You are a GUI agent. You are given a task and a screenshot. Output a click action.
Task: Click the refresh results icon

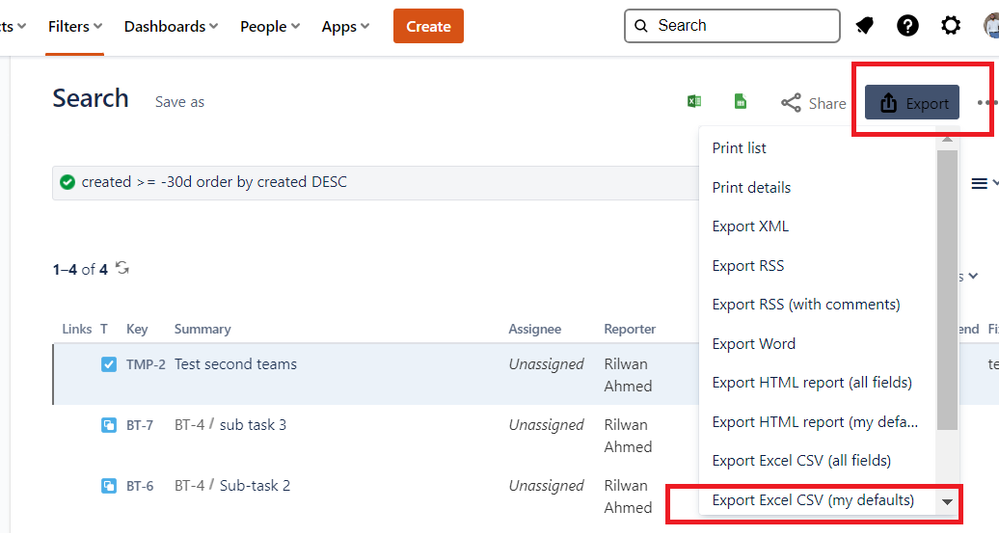(122, 268)
